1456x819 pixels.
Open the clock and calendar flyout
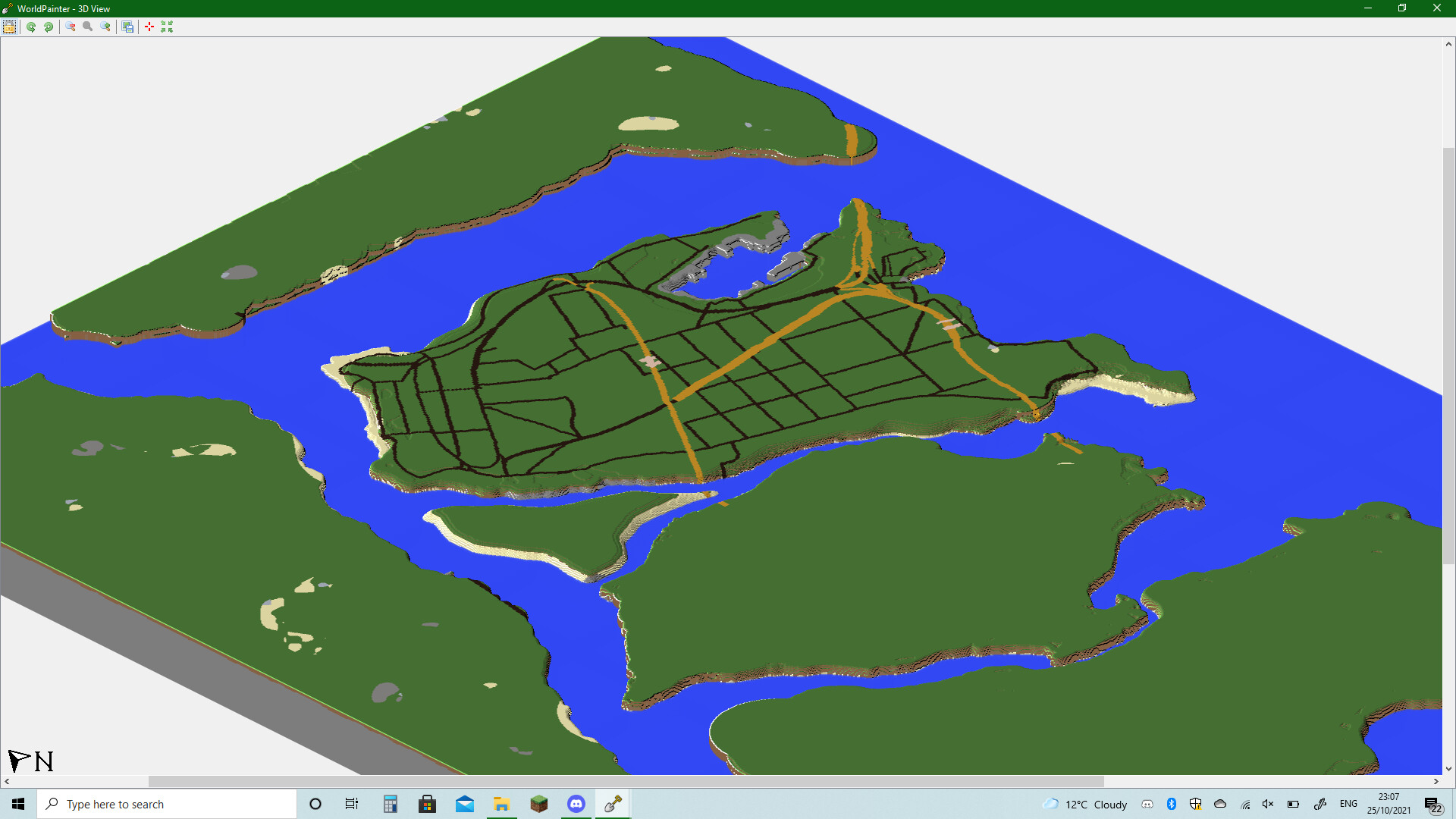pos(1389,804)
